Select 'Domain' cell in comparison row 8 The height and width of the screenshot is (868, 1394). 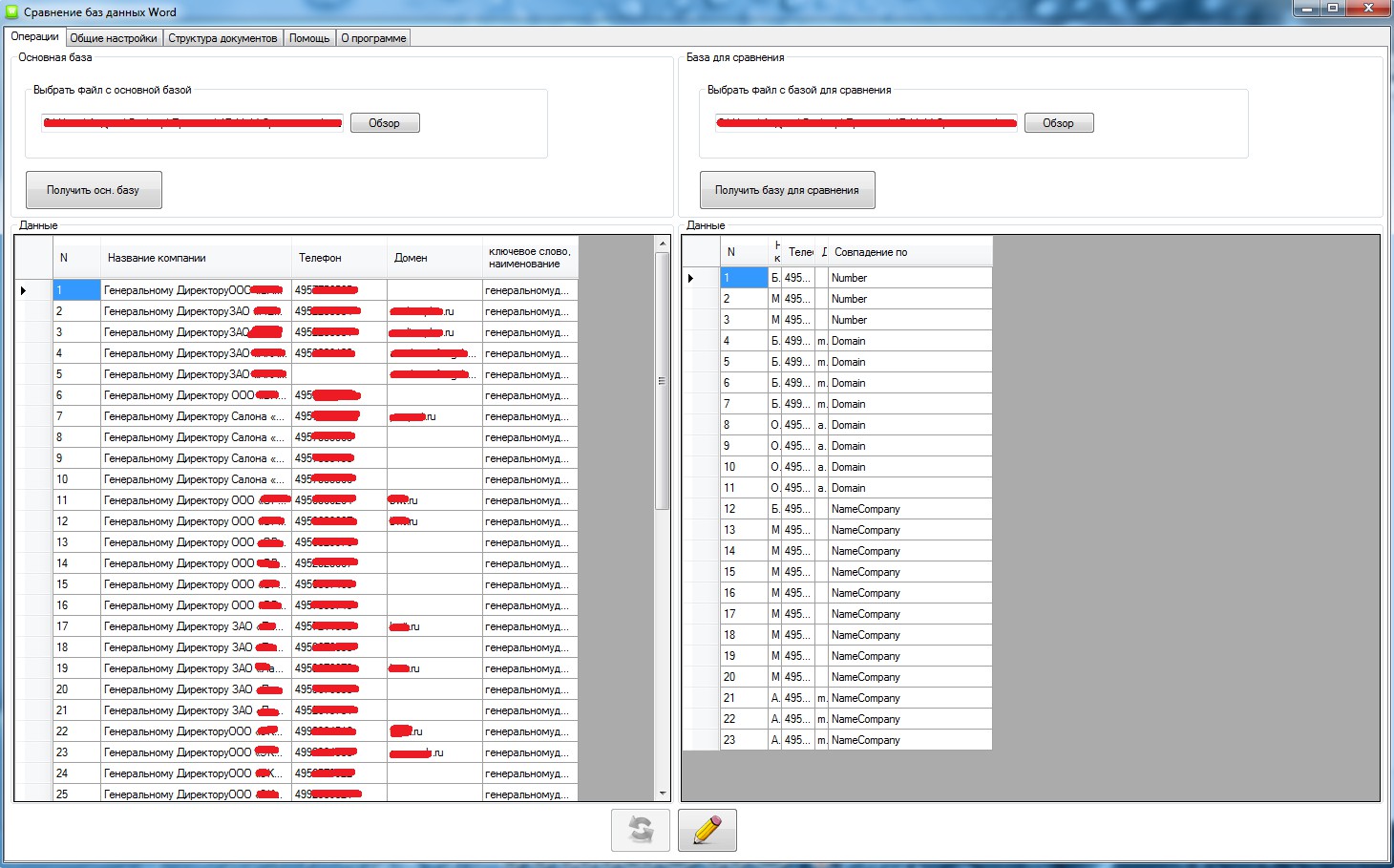pos(910,425)
